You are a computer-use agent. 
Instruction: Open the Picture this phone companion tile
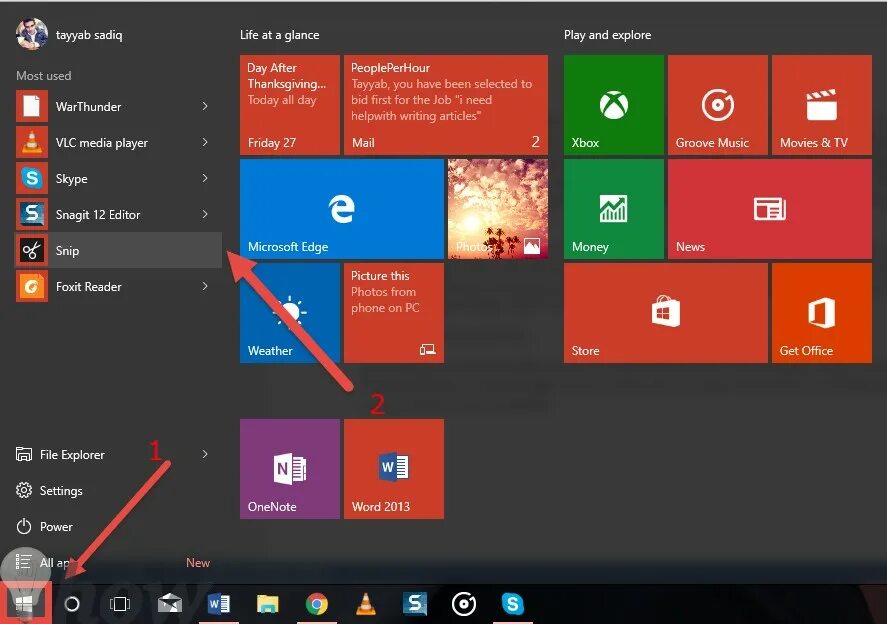click(x=394, y=313)
